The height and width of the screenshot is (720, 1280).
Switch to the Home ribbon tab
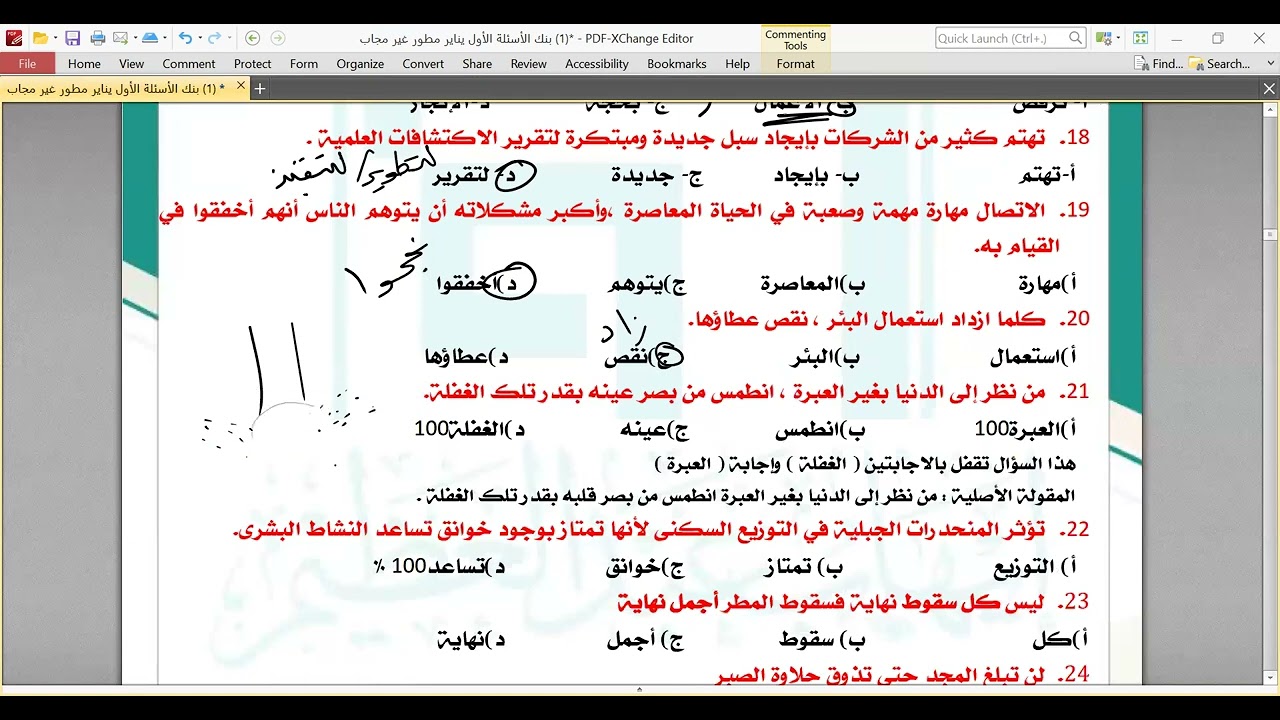click(84, 63)
